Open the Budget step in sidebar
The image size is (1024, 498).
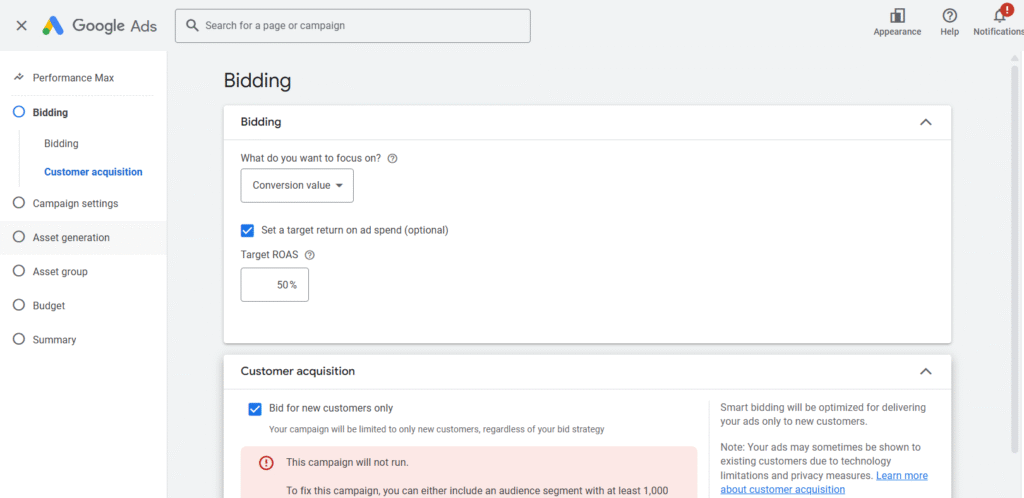(49, 305)
